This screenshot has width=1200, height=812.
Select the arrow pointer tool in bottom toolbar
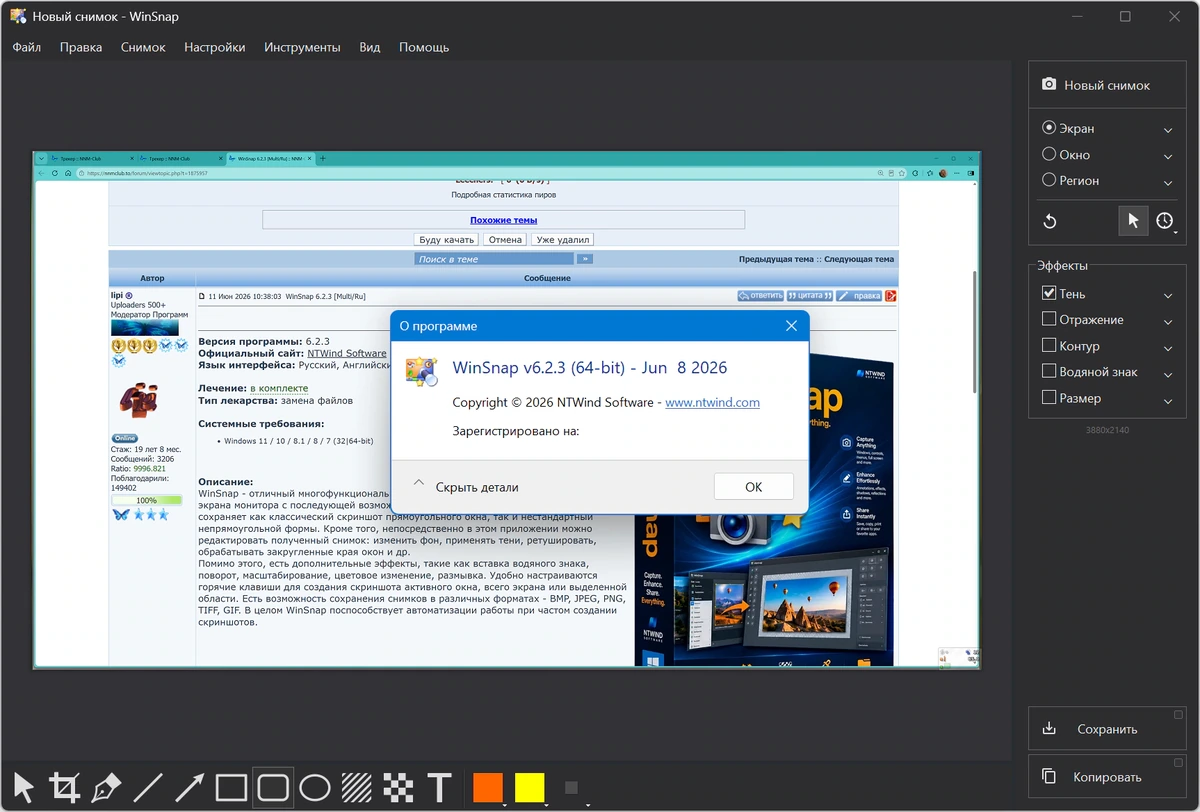[x=24, y=788]
